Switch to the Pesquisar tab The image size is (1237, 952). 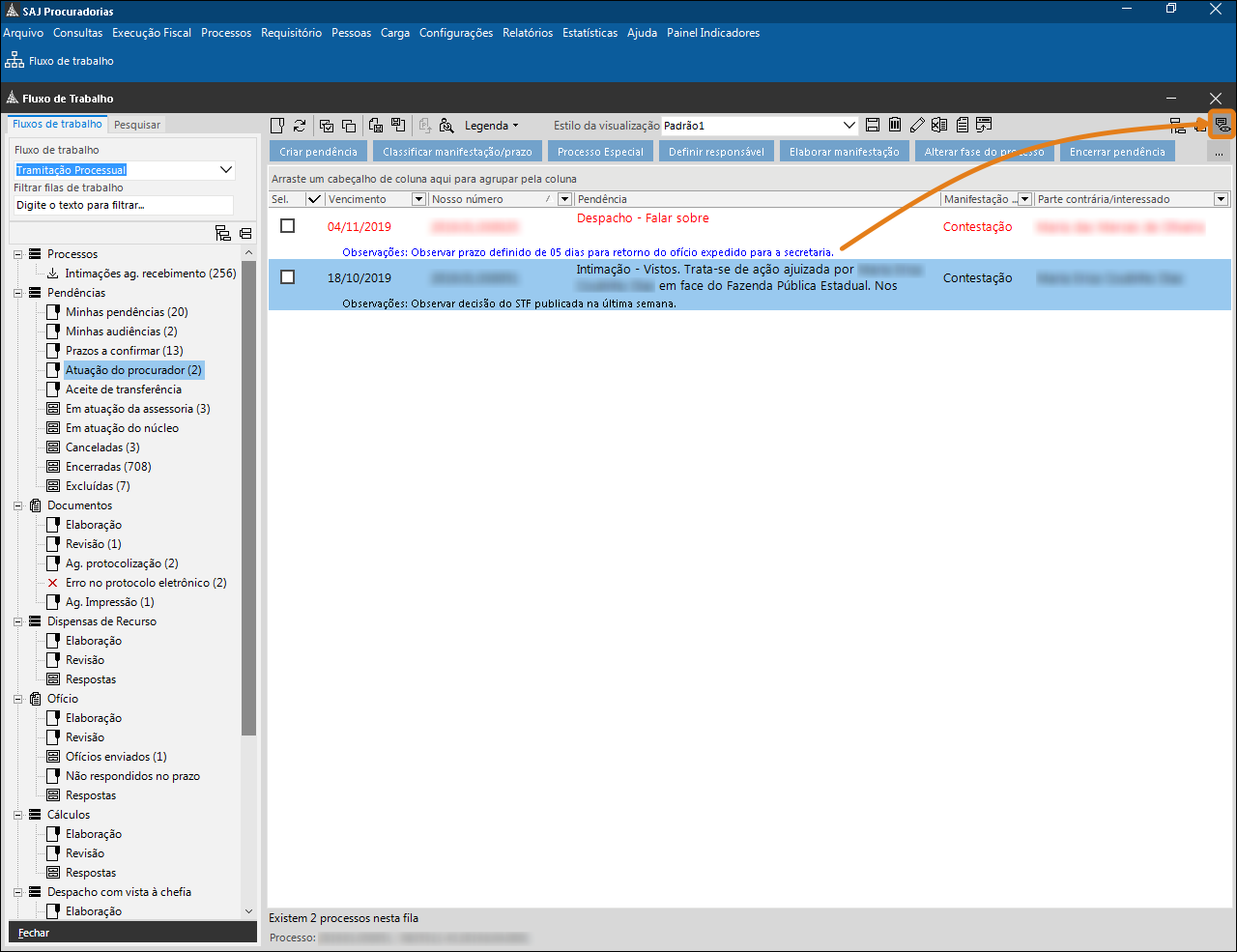coord(137,125)
